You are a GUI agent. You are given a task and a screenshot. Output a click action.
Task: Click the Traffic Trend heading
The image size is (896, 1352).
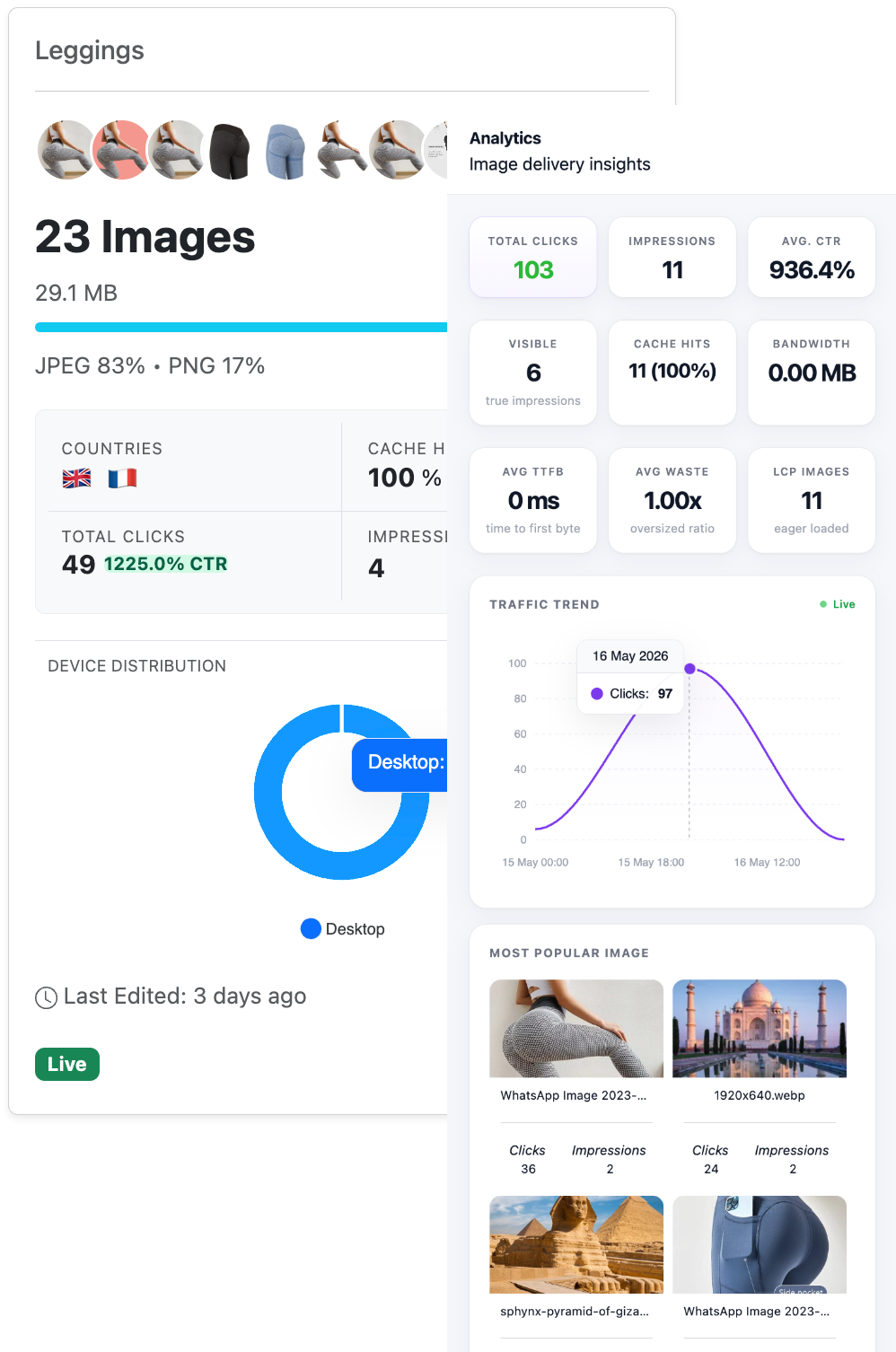click(x=544, y=605)
